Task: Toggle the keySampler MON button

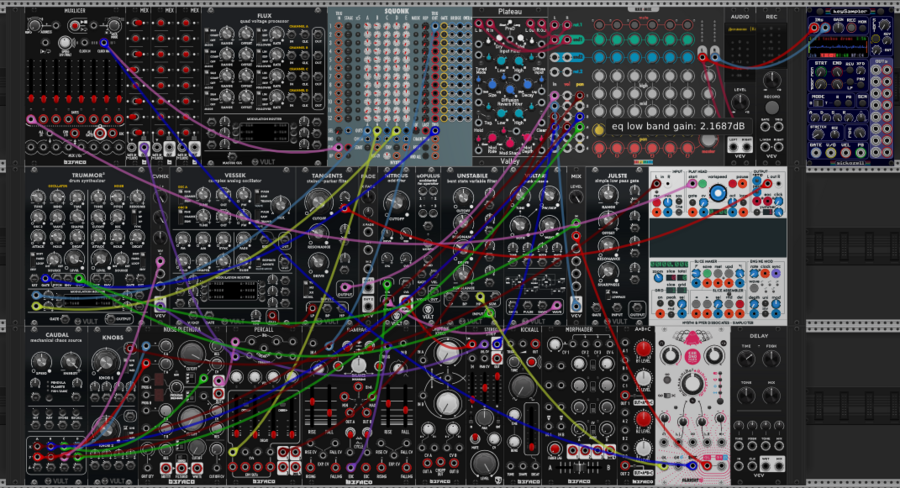Action: click(x=862, y=26)
